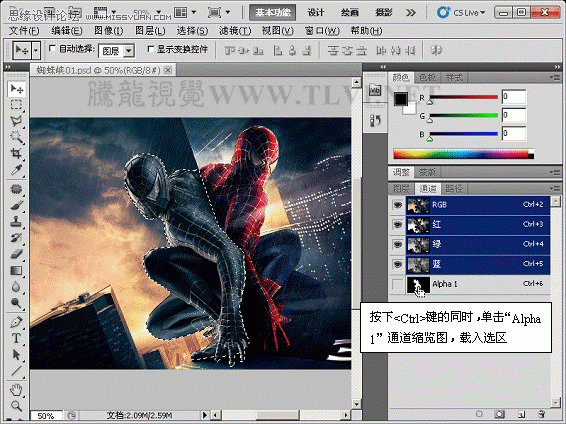Open the 图像(I) menu

[x=109, y=31]
